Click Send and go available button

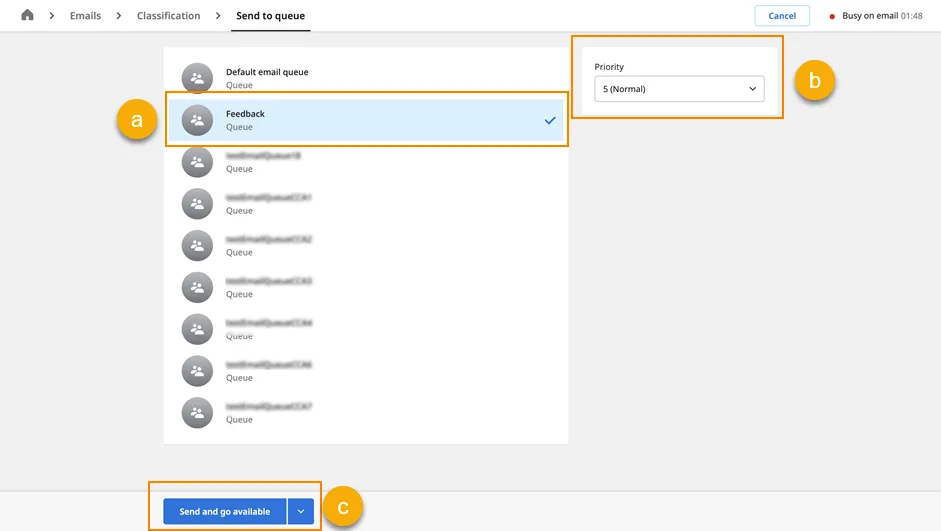[224, 512]
